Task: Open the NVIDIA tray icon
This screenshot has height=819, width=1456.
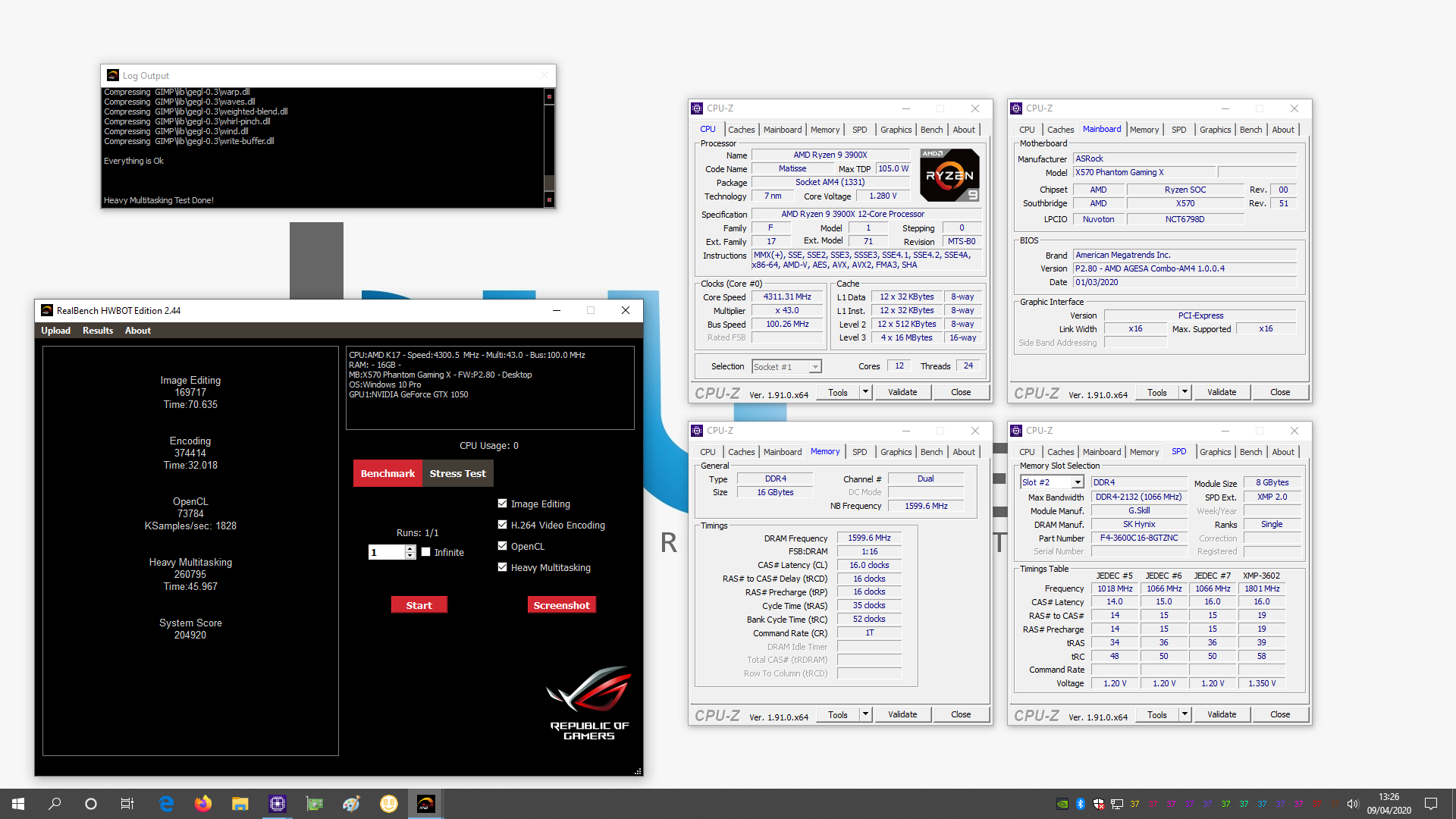Action: [1062, 804]
